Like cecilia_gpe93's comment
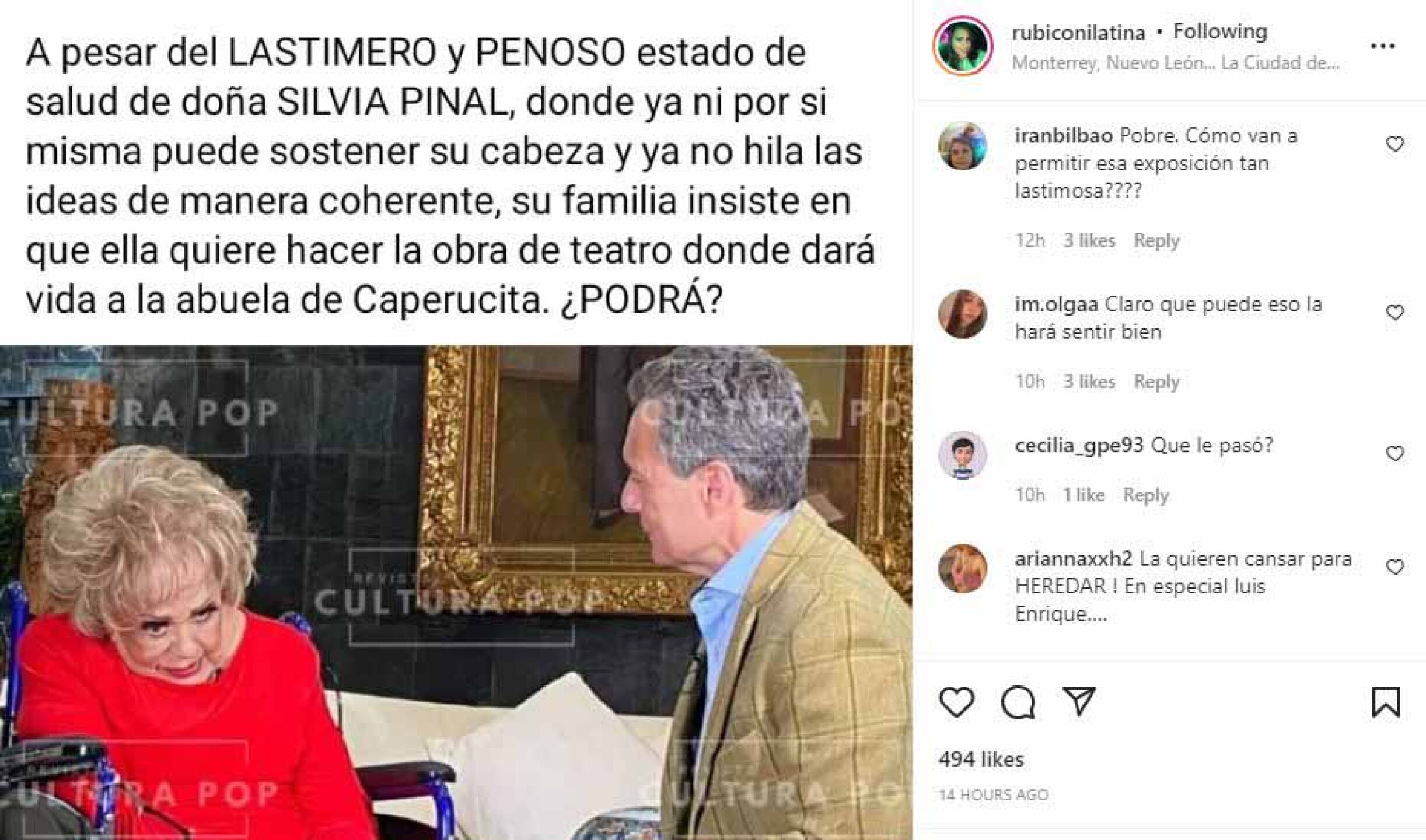The image size is (1426, 840). tap(1395, 453)
